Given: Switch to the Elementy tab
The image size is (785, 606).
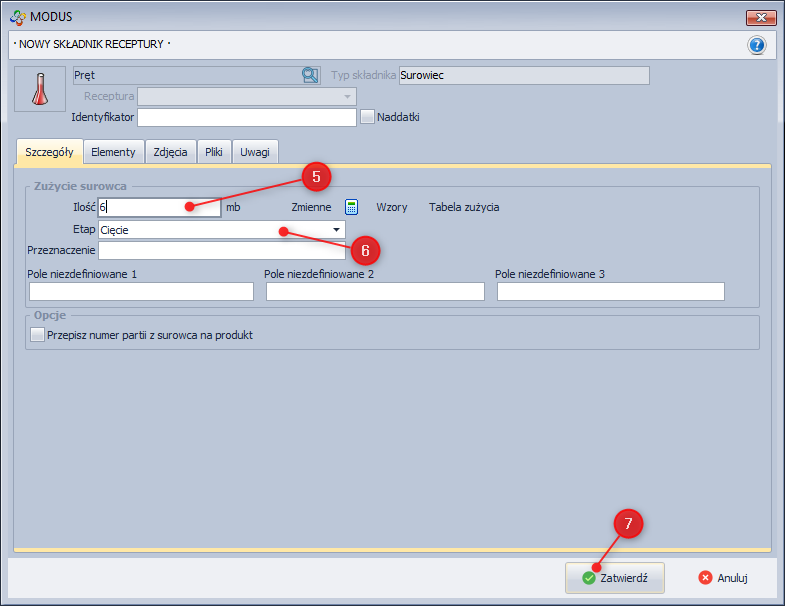Looking at the screenshot, I should [113, 152].
